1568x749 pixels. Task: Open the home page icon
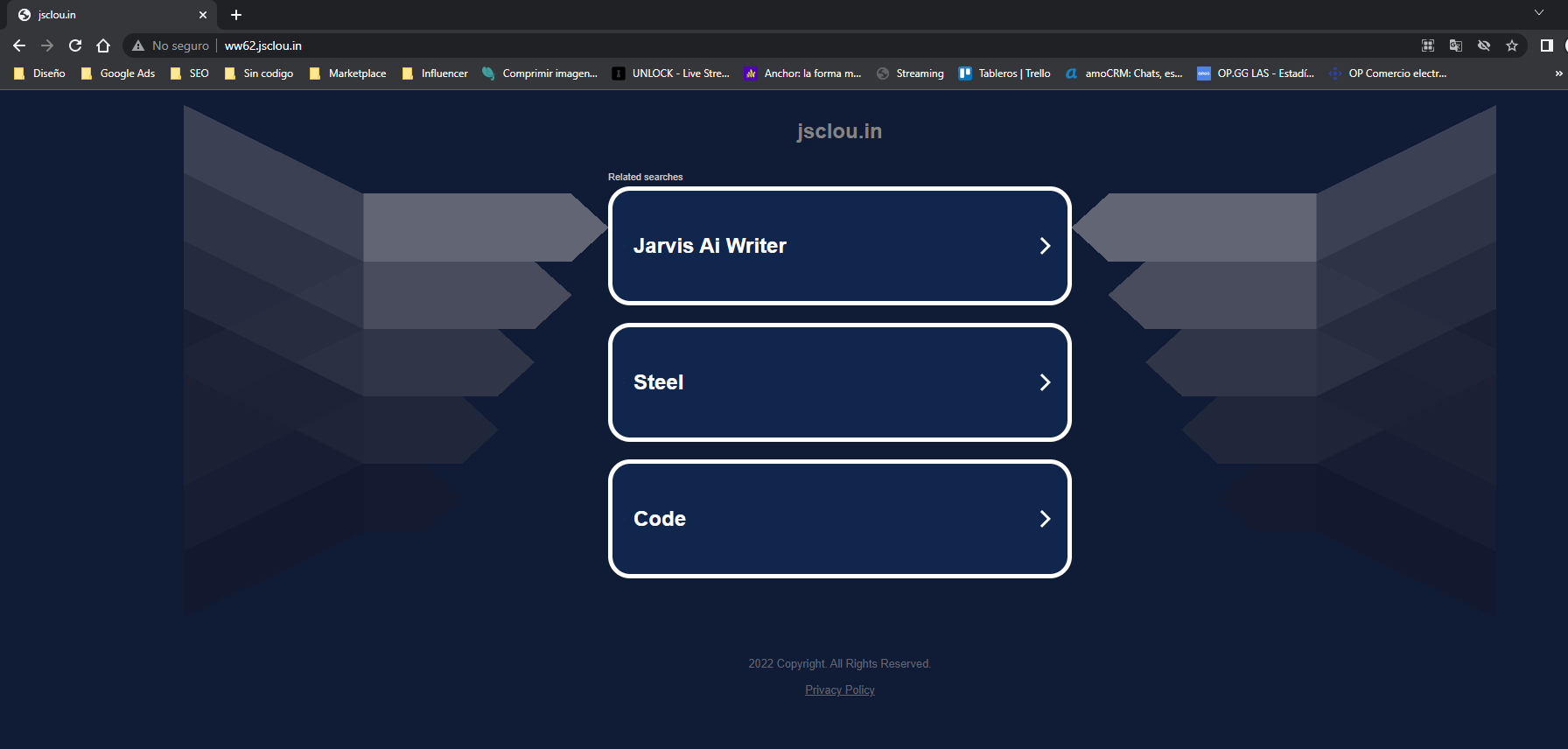103,45
